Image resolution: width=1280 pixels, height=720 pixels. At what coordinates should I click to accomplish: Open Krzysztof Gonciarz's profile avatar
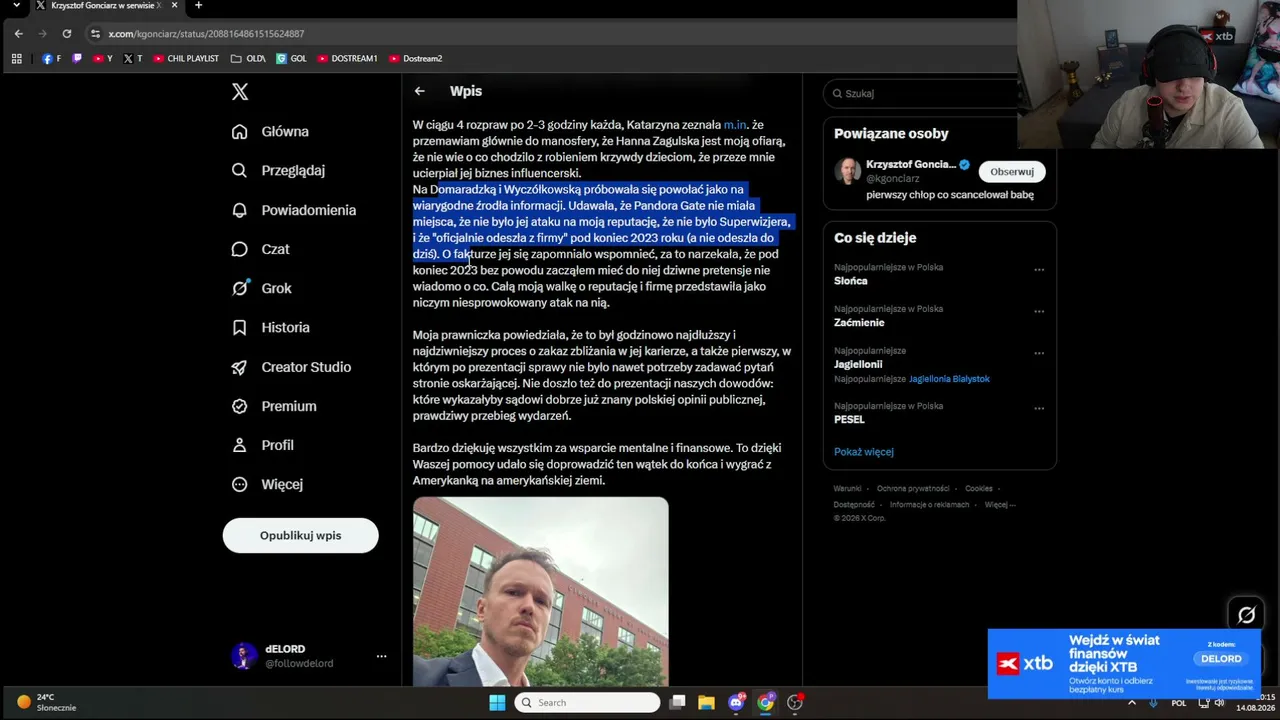pos(847,171)
